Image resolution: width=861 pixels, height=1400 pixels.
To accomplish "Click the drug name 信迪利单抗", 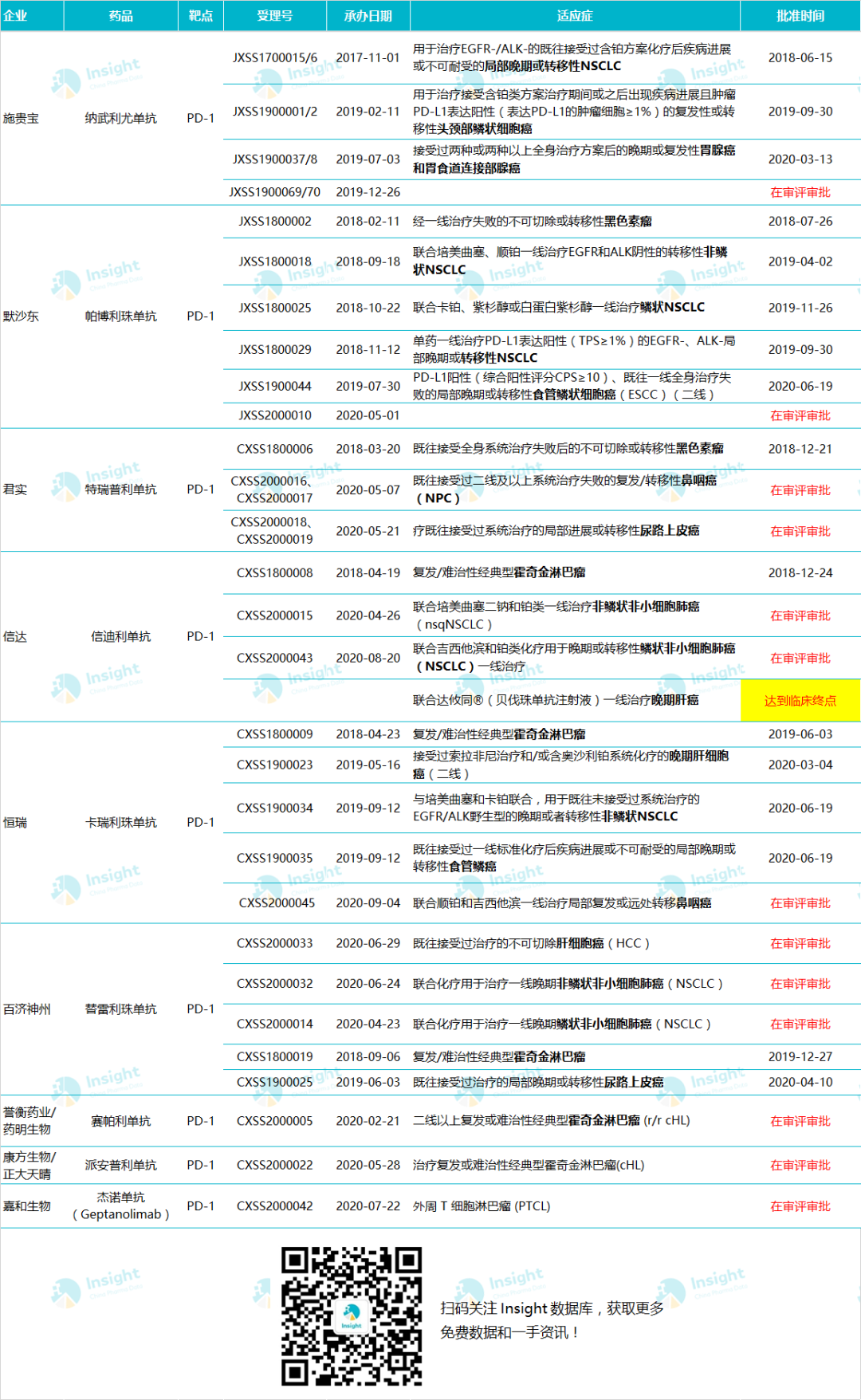I will (x=121, y=636).
